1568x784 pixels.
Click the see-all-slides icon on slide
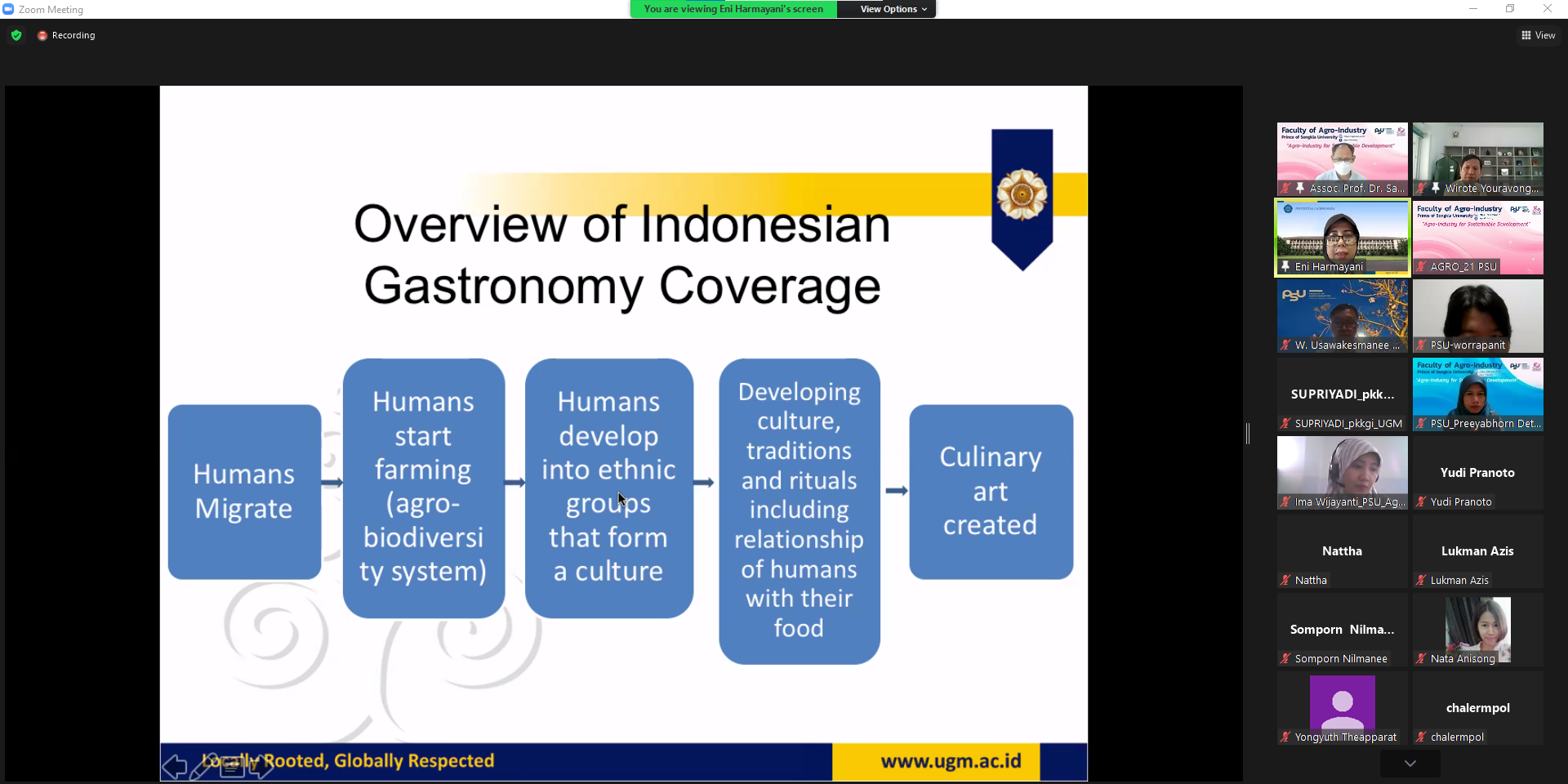coord(232,767)
